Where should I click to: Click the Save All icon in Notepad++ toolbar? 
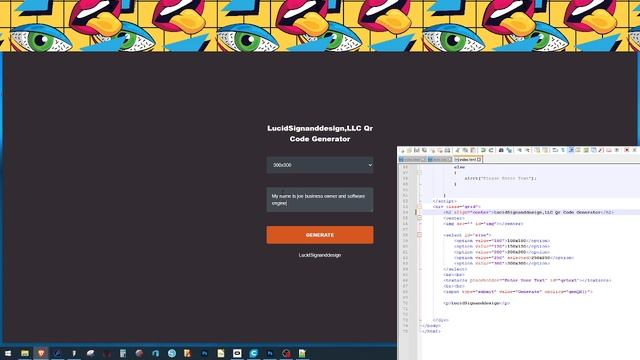coord(424,150)
